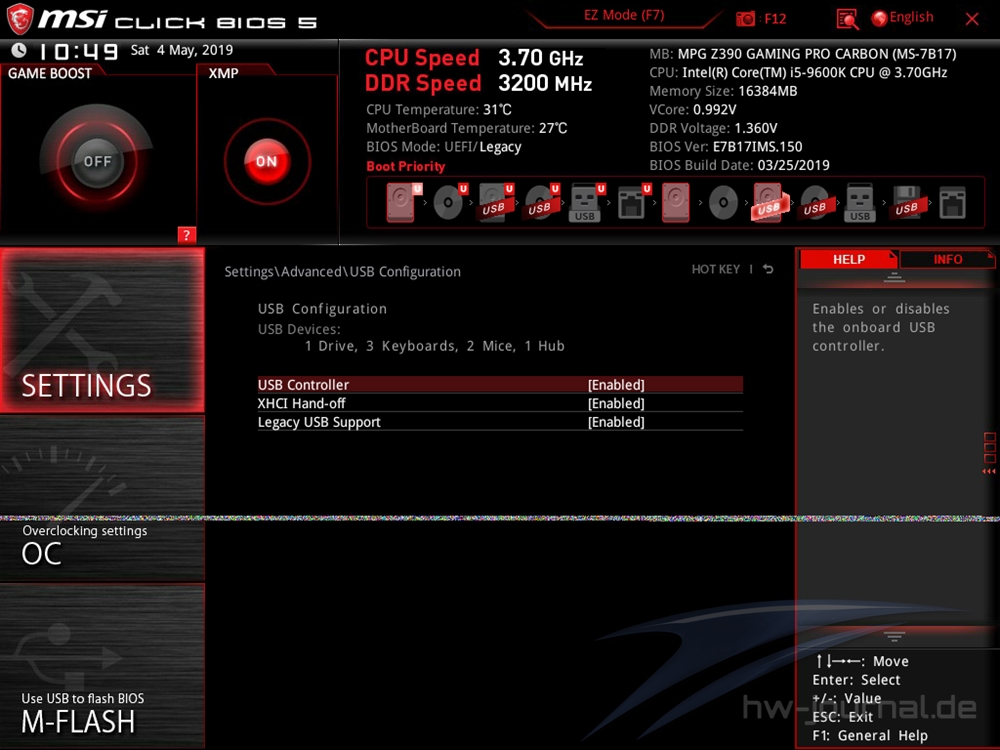This screenshot has width=1000, height=750.
Task: Click the Memory Size: 16384MB line
Action: (x=723, y=91)
